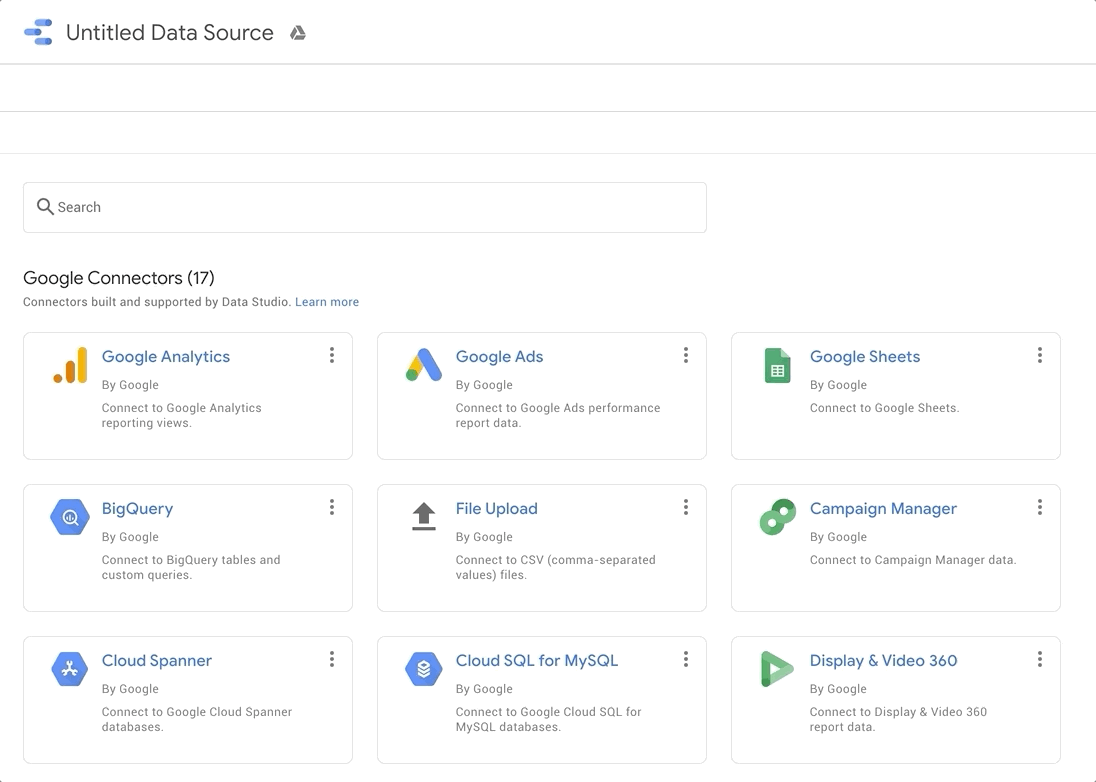The image size is (1096, 782).
Task: Open Google Ads three-dot menu
Action: coord(686,355)
